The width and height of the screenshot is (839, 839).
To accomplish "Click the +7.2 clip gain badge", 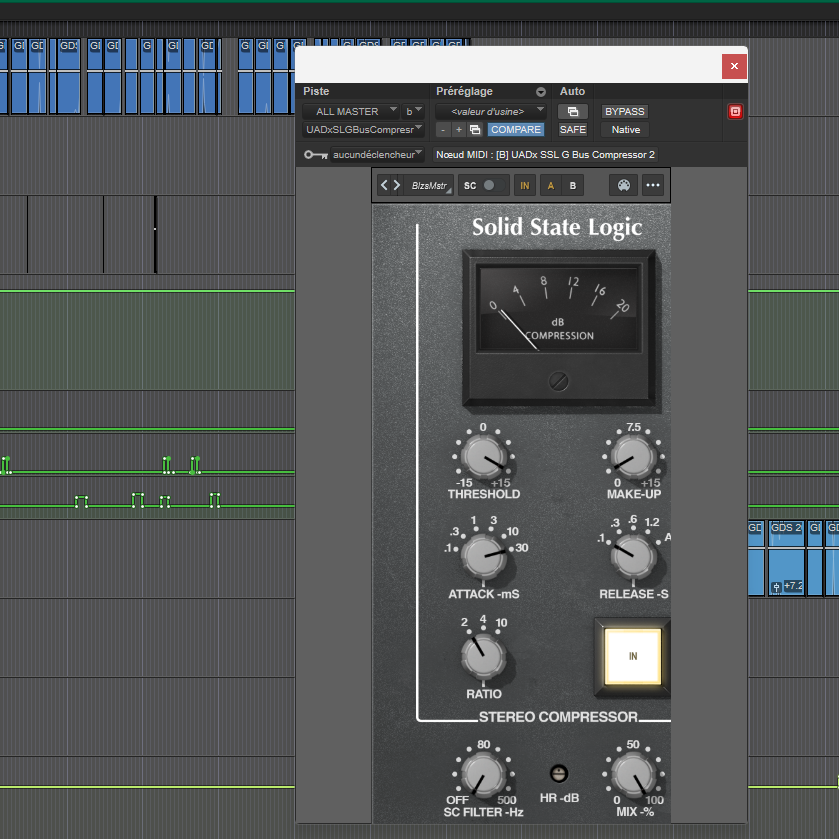I will coord(793,586).
